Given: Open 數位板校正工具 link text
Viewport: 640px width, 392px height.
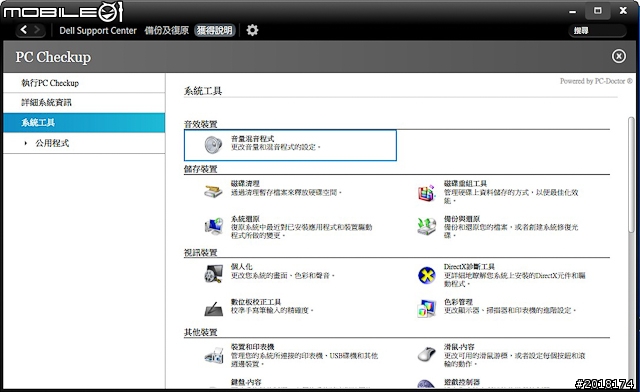Looking at the screenshot, I should click(256, 302).
